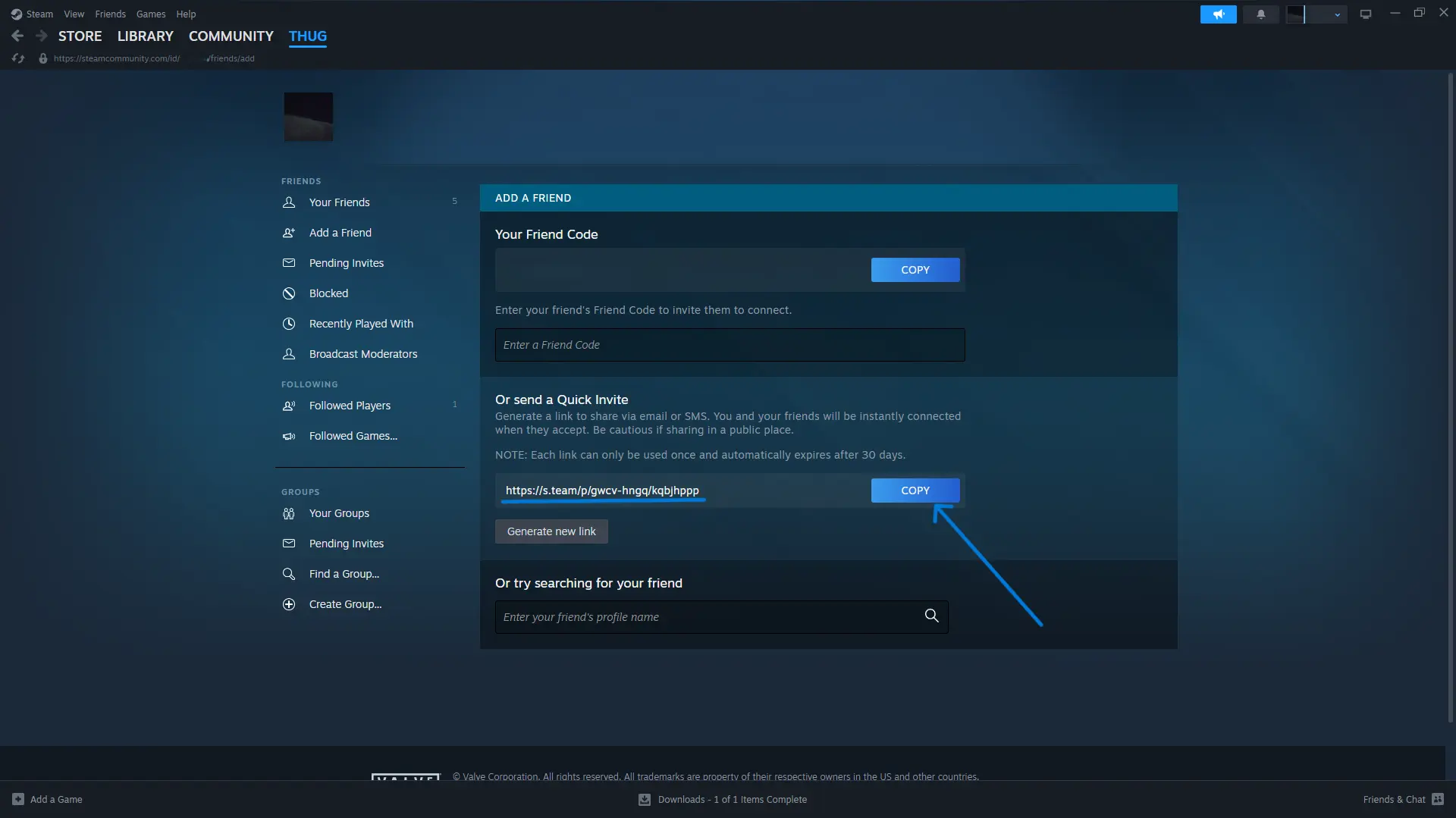Click the profile avatar thumbnail
This screenshot has height=818, width=1456.
pyautogui.click(x=309, y=117)
